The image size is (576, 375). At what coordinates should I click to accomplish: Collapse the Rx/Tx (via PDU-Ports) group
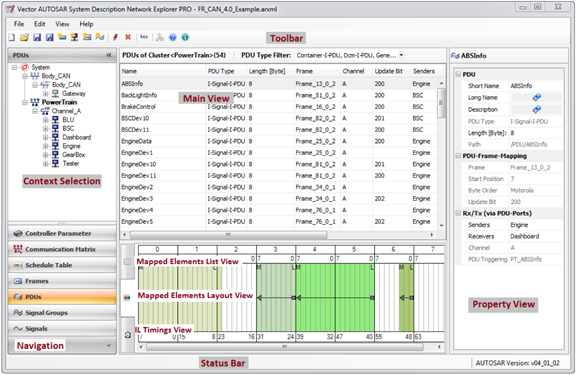458,213
